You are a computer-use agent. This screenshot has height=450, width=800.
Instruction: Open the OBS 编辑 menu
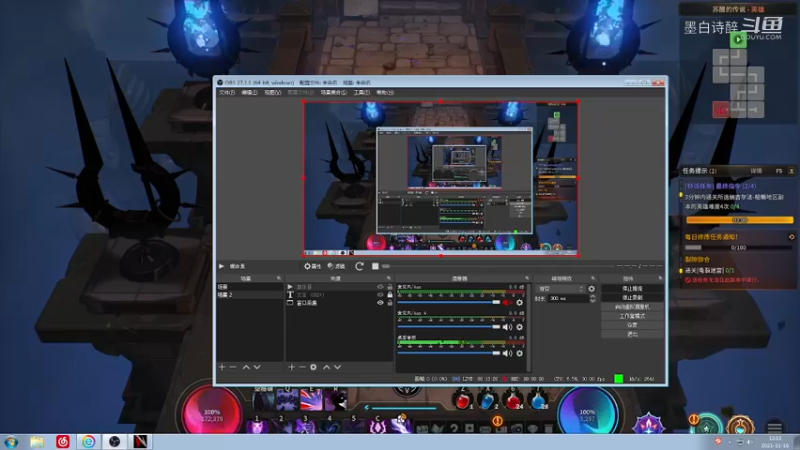click(249, 92)
